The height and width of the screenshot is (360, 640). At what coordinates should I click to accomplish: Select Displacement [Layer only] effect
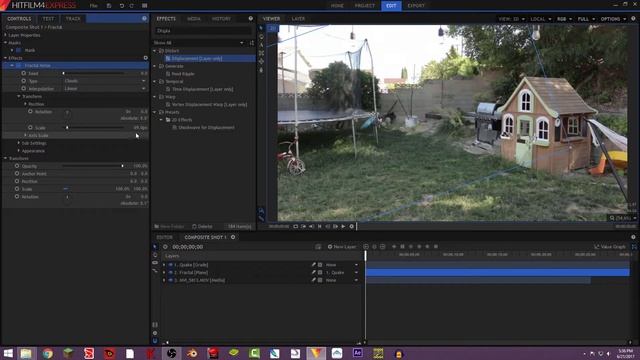[x=197, y=58]
